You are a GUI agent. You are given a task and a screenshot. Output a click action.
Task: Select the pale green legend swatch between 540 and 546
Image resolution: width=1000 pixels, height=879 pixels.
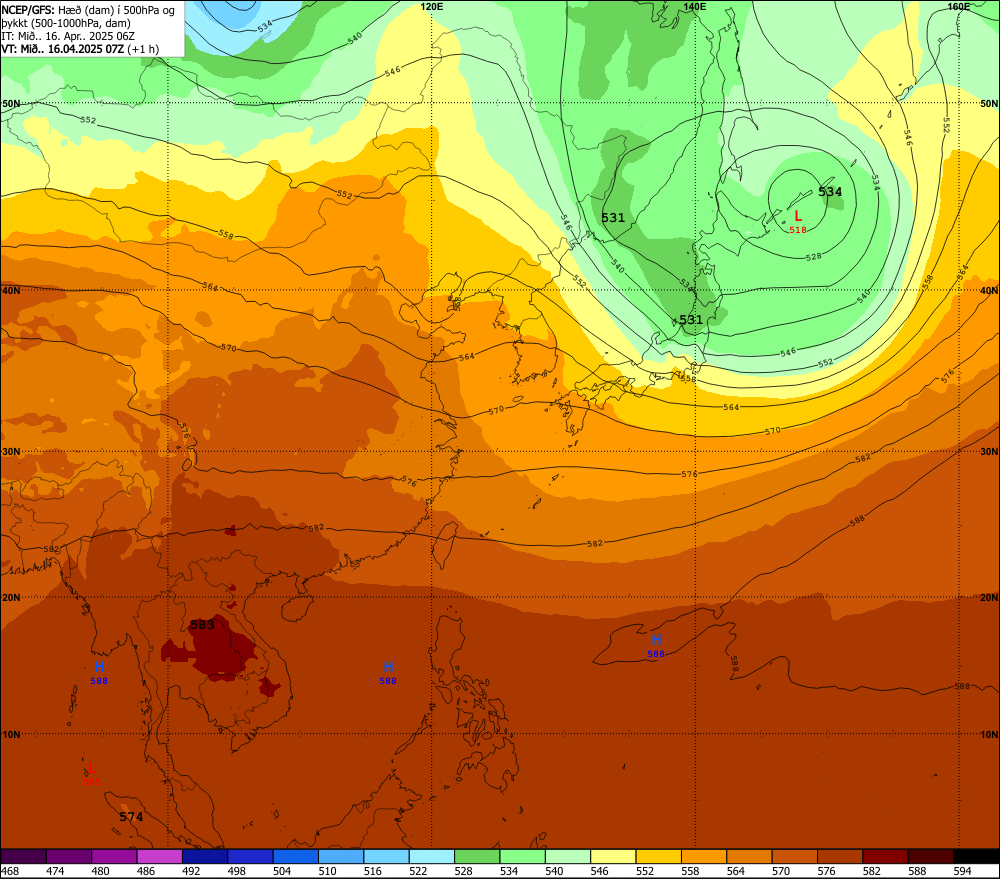point(567,856)
